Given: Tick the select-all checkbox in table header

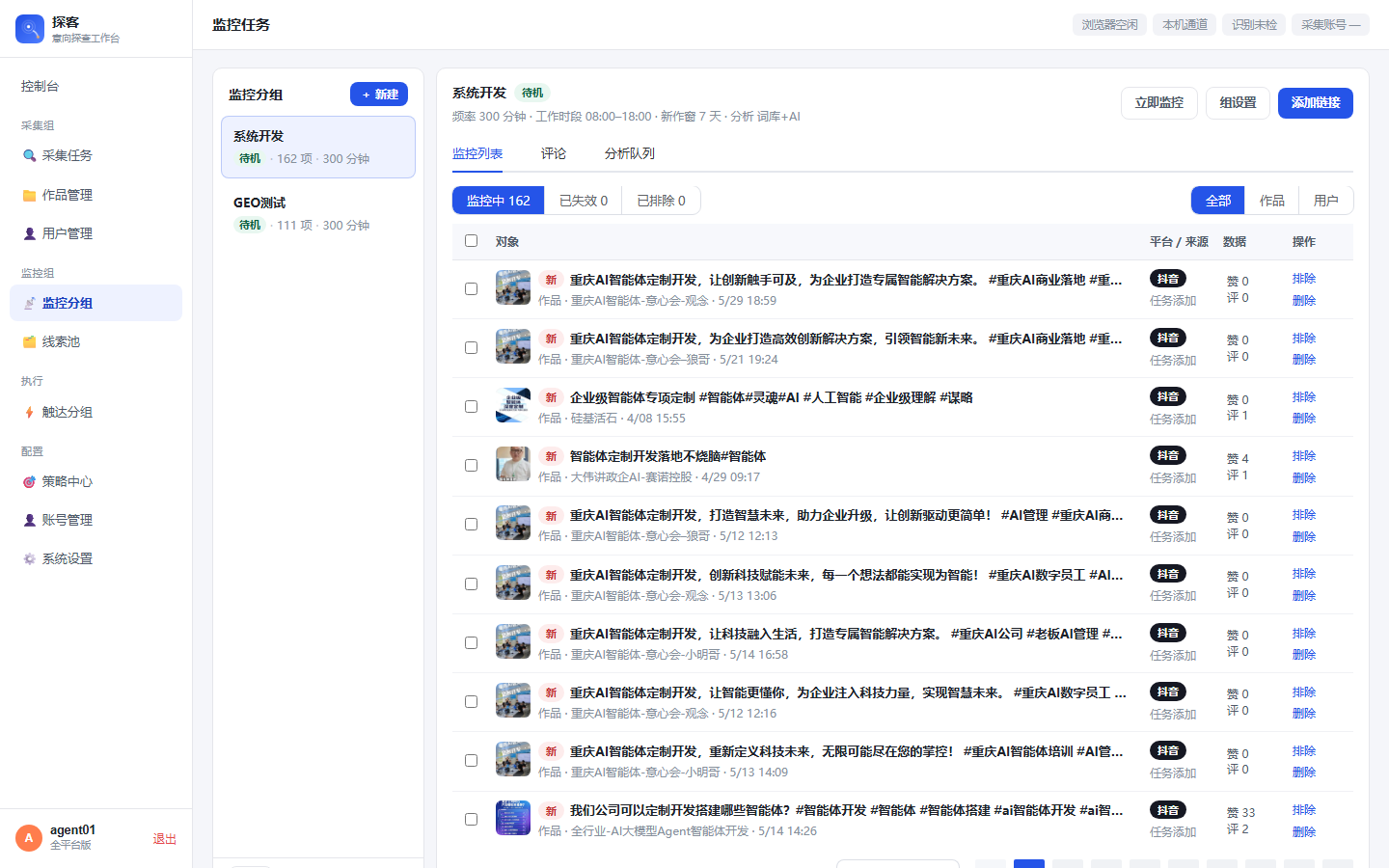Looking at the screenshot, I should coord(471,241).
